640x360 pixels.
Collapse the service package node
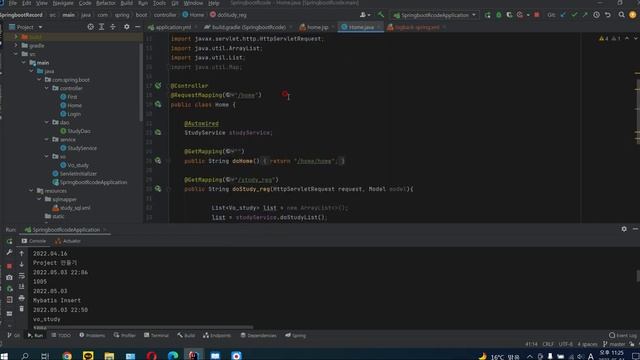pyautogui.click(x=47, y=139)
